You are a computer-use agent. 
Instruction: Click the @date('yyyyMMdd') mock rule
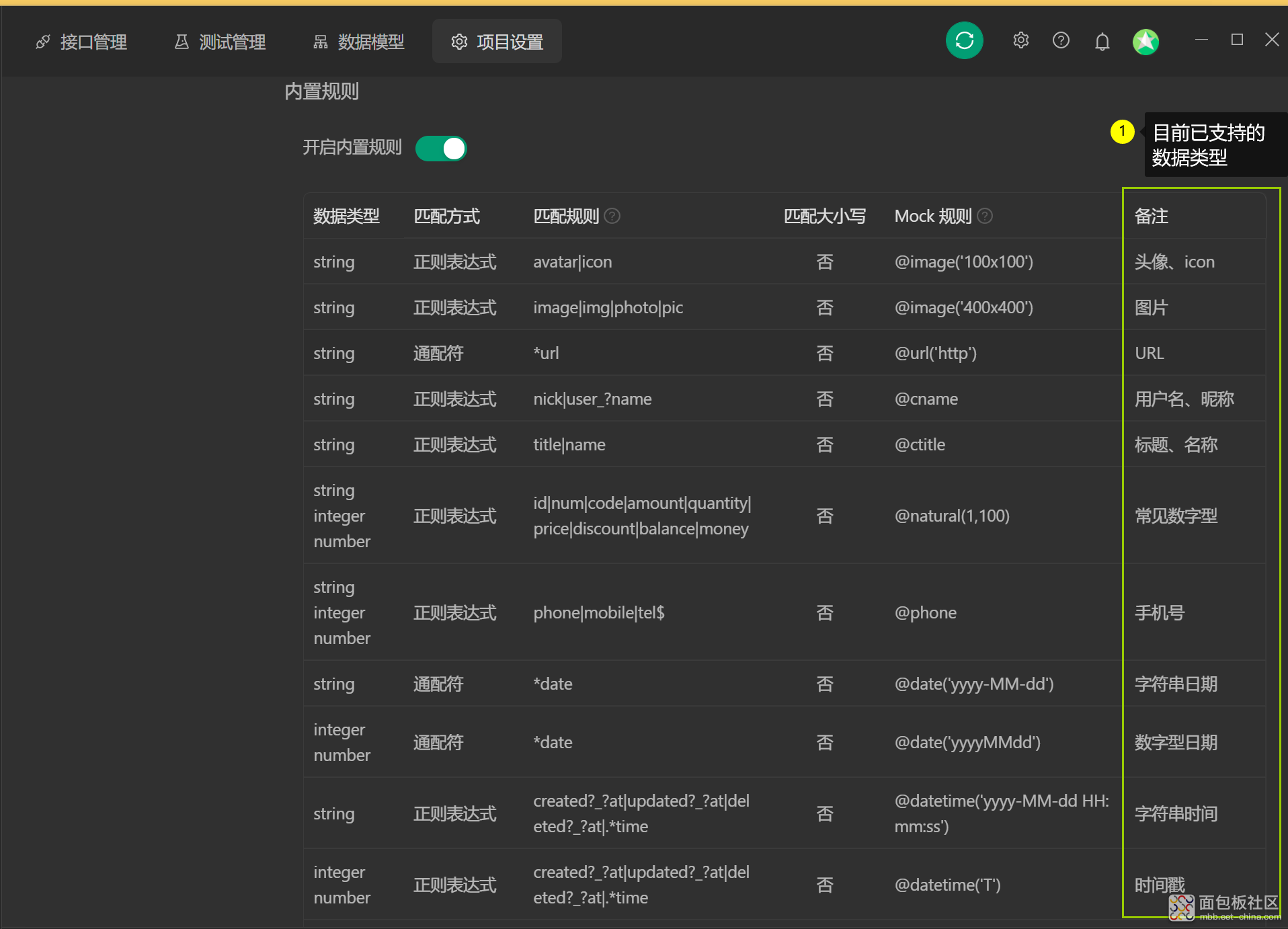click(x=967, y=742)
